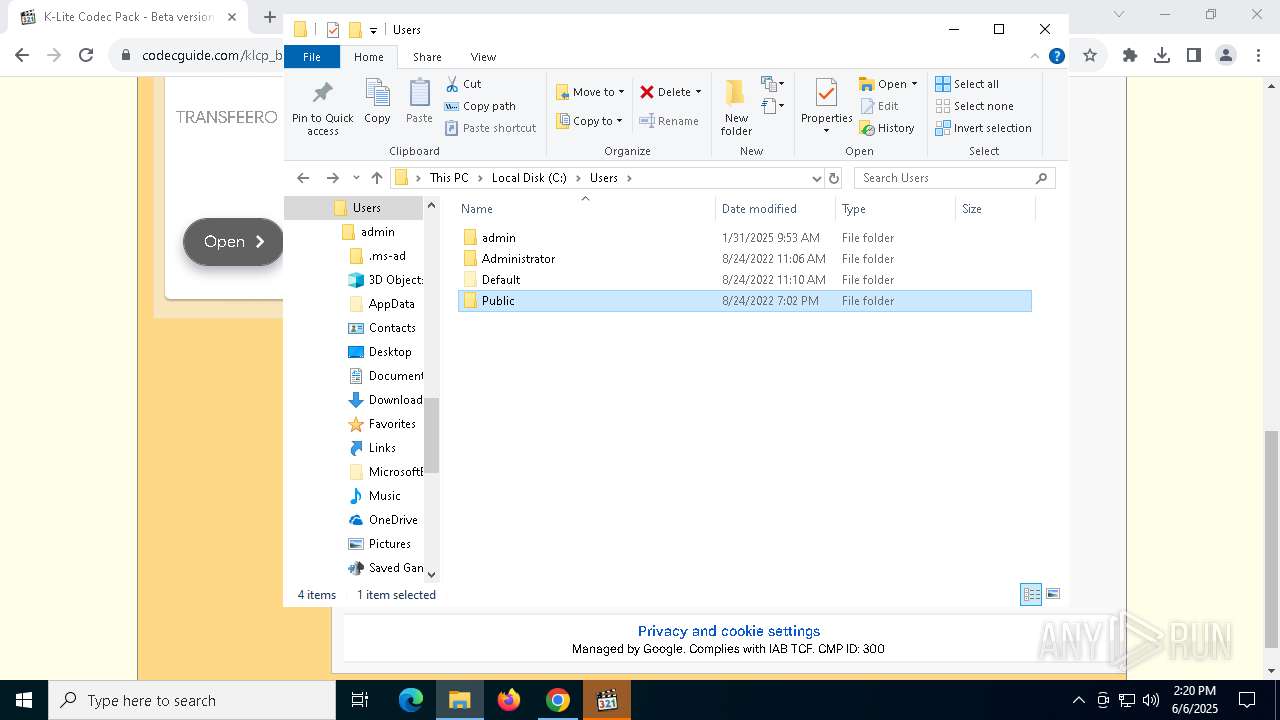Viewport: 1280px width, 720px height.
Task: Create a New folder
Action: coord(736,107)
